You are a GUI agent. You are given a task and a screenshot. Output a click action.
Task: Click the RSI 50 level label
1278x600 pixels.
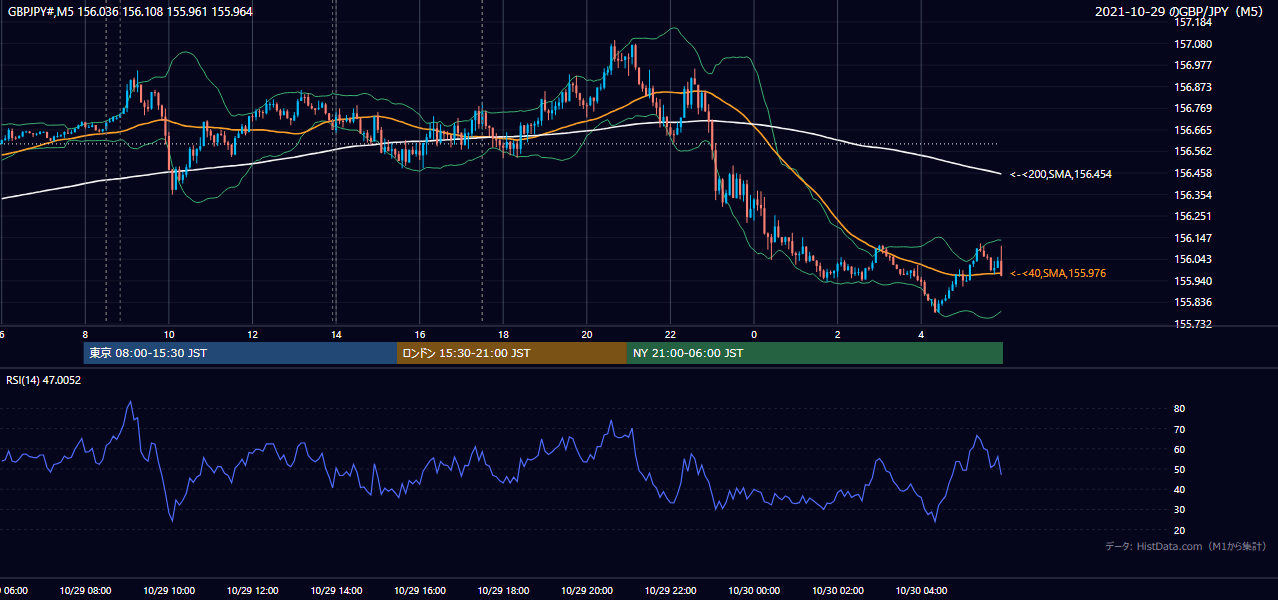pos(1179,469)
